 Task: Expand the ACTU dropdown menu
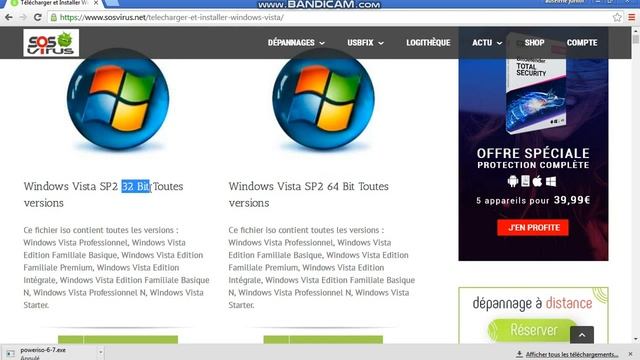tap(487, 42)
